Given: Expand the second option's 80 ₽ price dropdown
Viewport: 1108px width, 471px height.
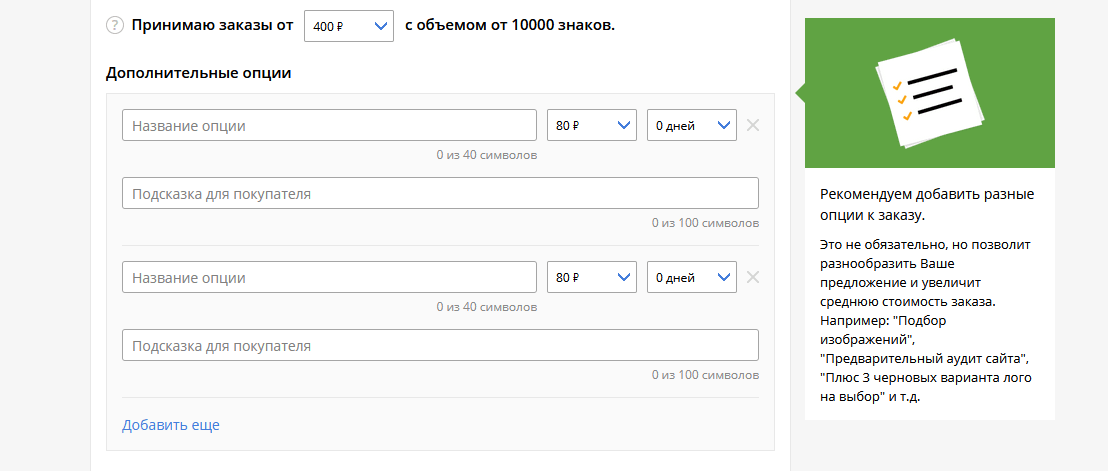Looking at the screenshot, I should coord(592,277).
